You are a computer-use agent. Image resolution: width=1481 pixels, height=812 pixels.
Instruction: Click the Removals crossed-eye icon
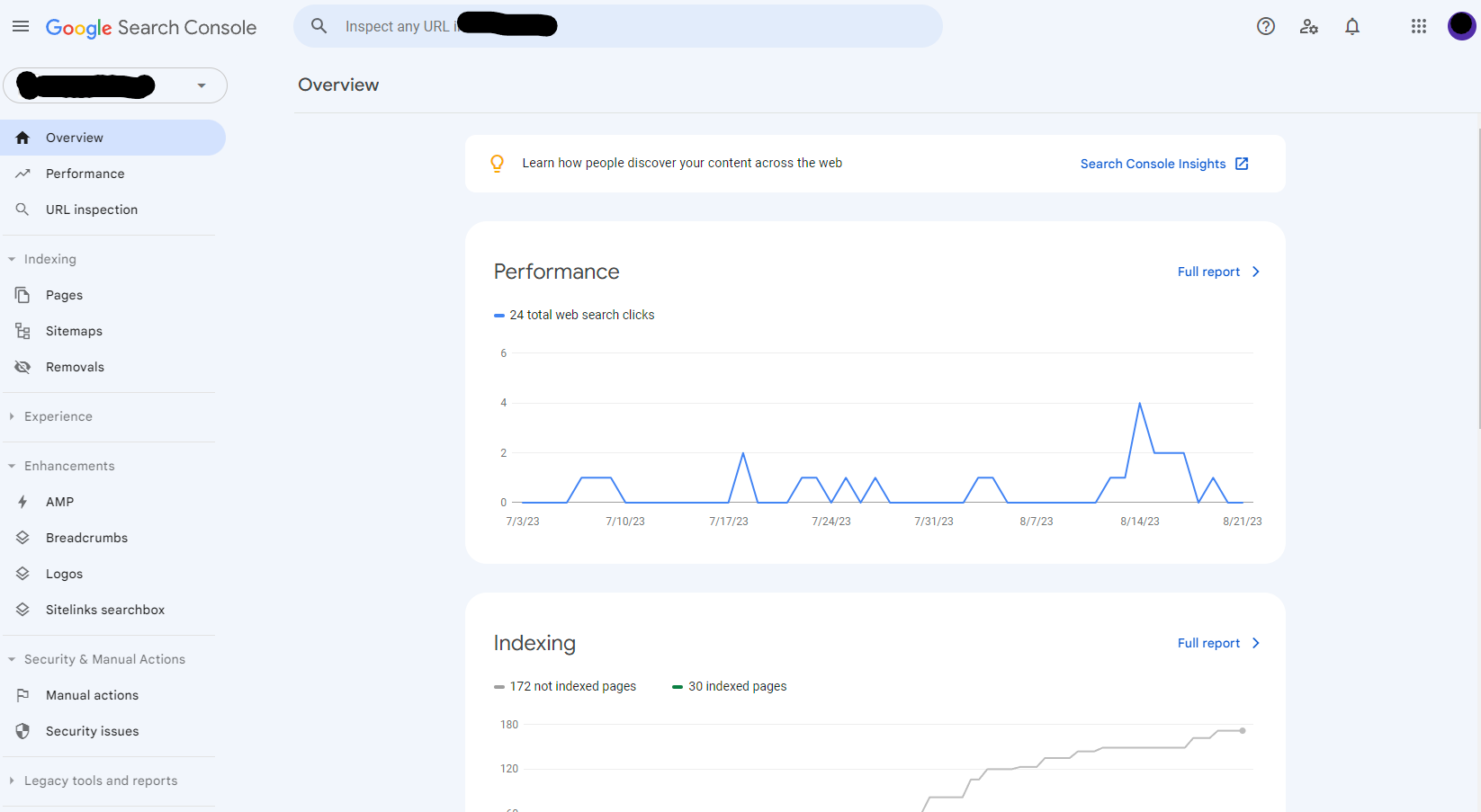(x=22, y=367)
